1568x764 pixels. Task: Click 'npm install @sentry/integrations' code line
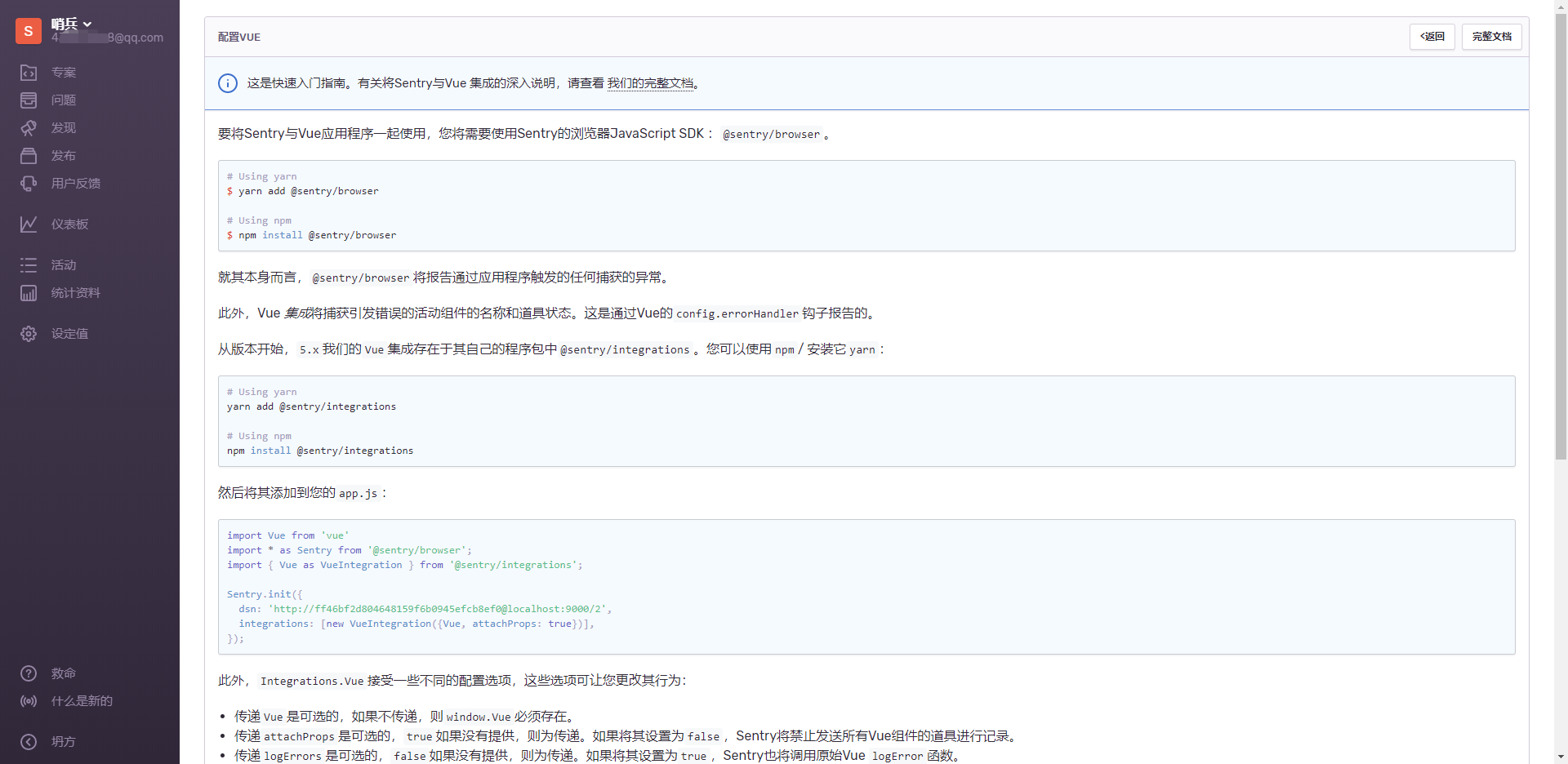pos(320,451)
